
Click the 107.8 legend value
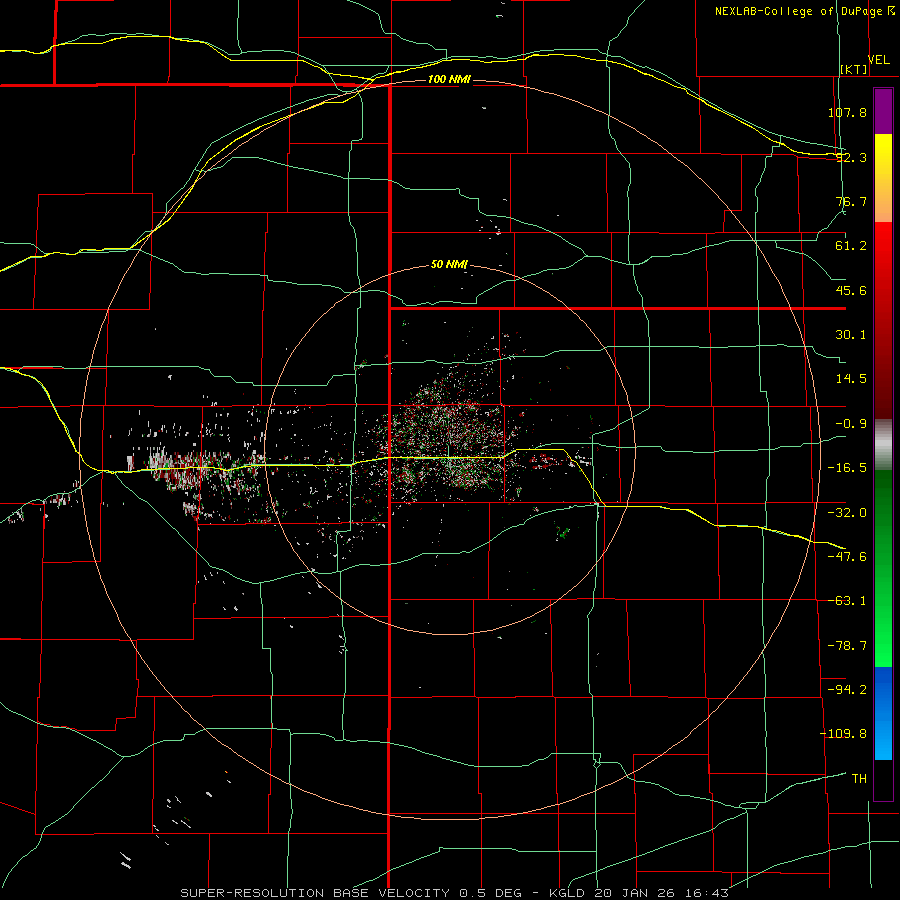tap(847, 112)
